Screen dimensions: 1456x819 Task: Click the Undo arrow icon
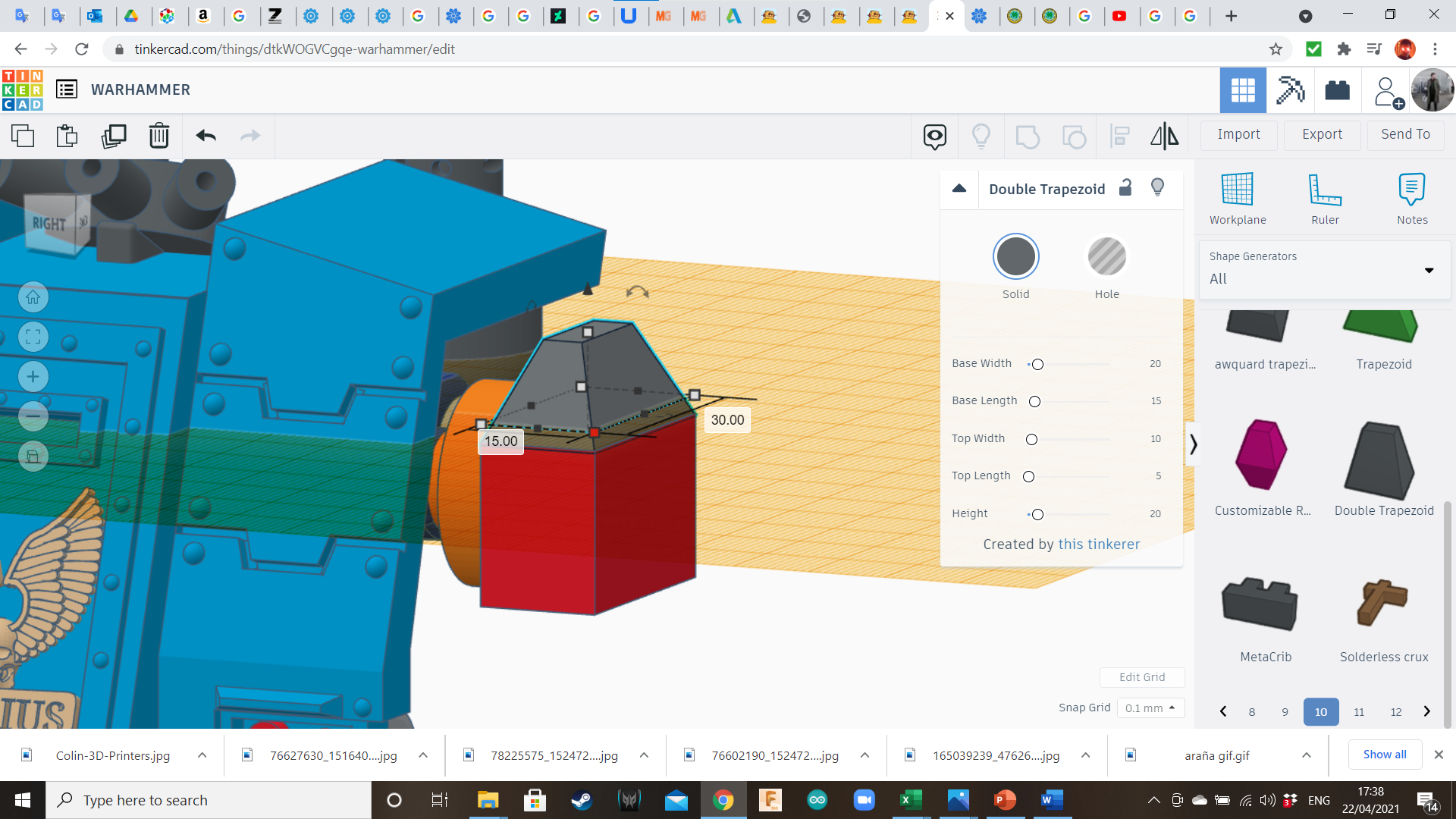tap(206, 136)
